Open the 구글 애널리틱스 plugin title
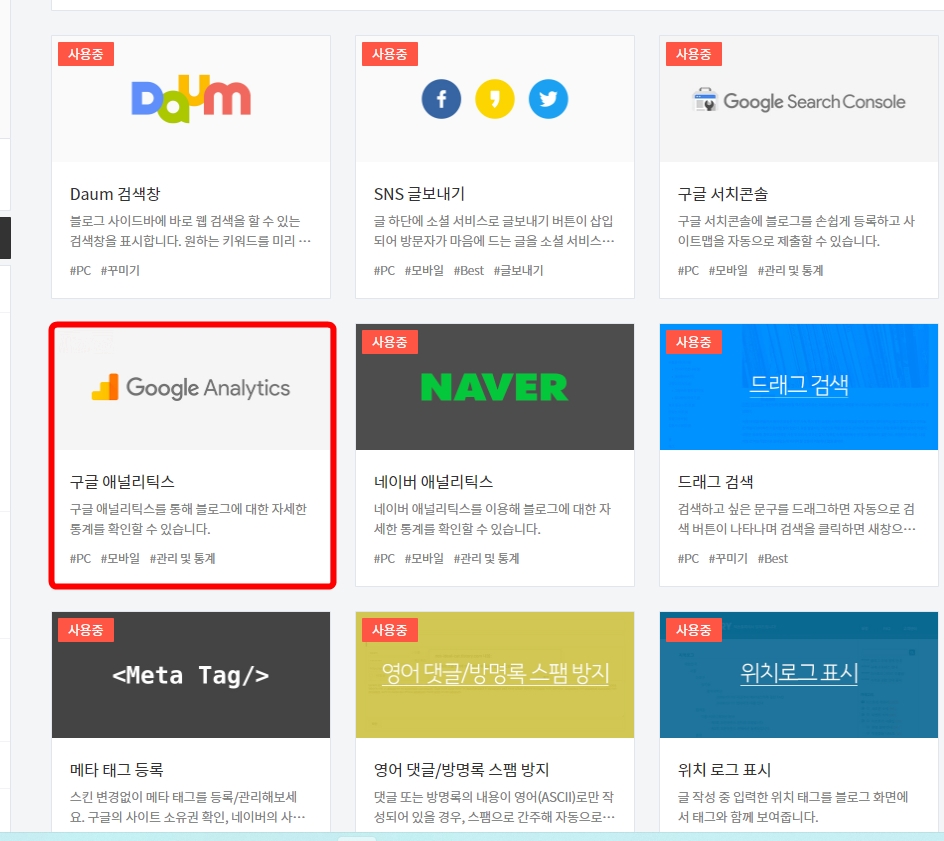Image resolution: width=944 pixels, height=841 pixels. pos(122,482)
